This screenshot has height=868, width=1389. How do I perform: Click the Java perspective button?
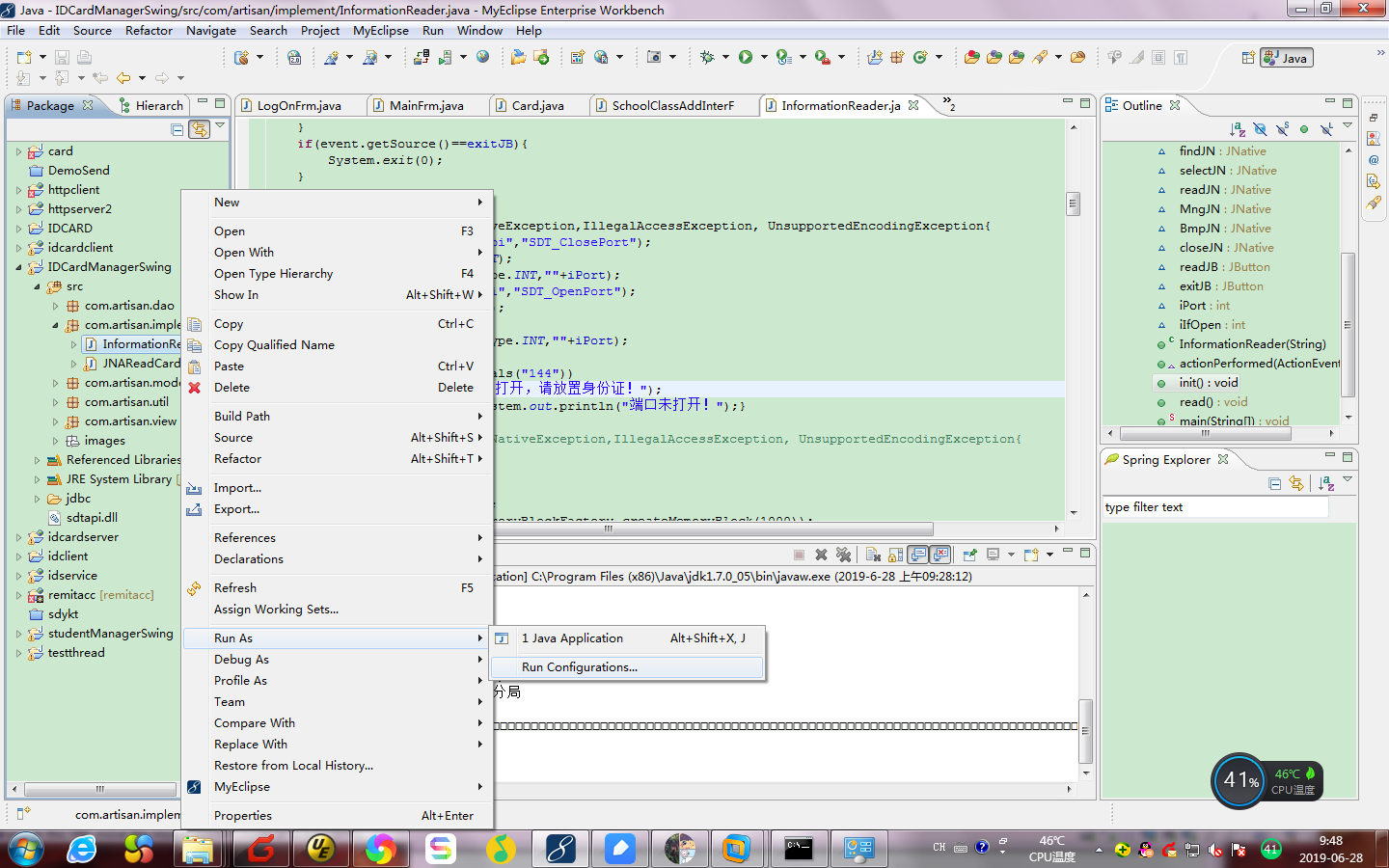pyautogui.click(x=1287, y=58)
